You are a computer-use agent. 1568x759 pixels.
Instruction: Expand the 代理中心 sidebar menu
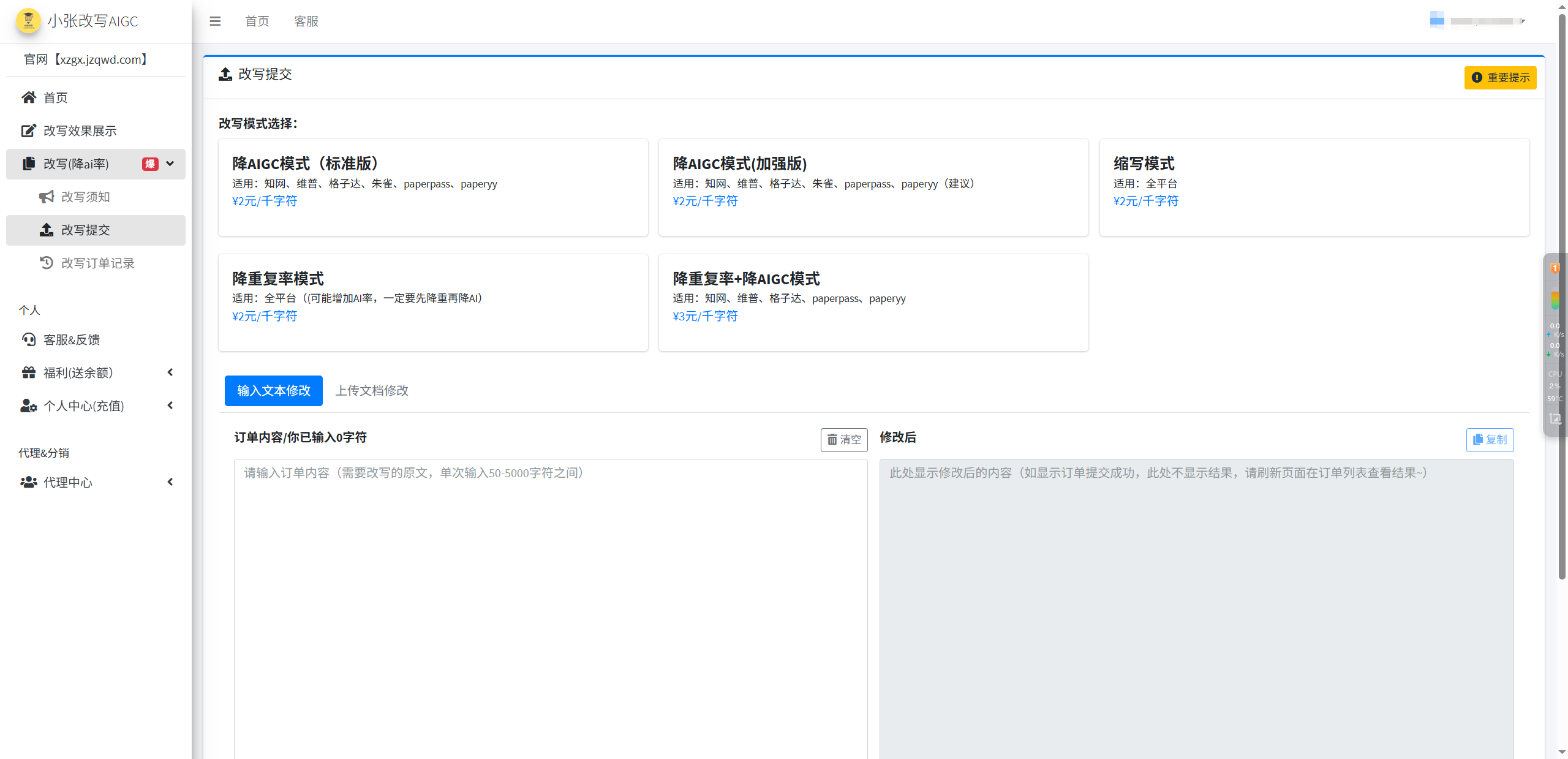click(x=170, y=482)
